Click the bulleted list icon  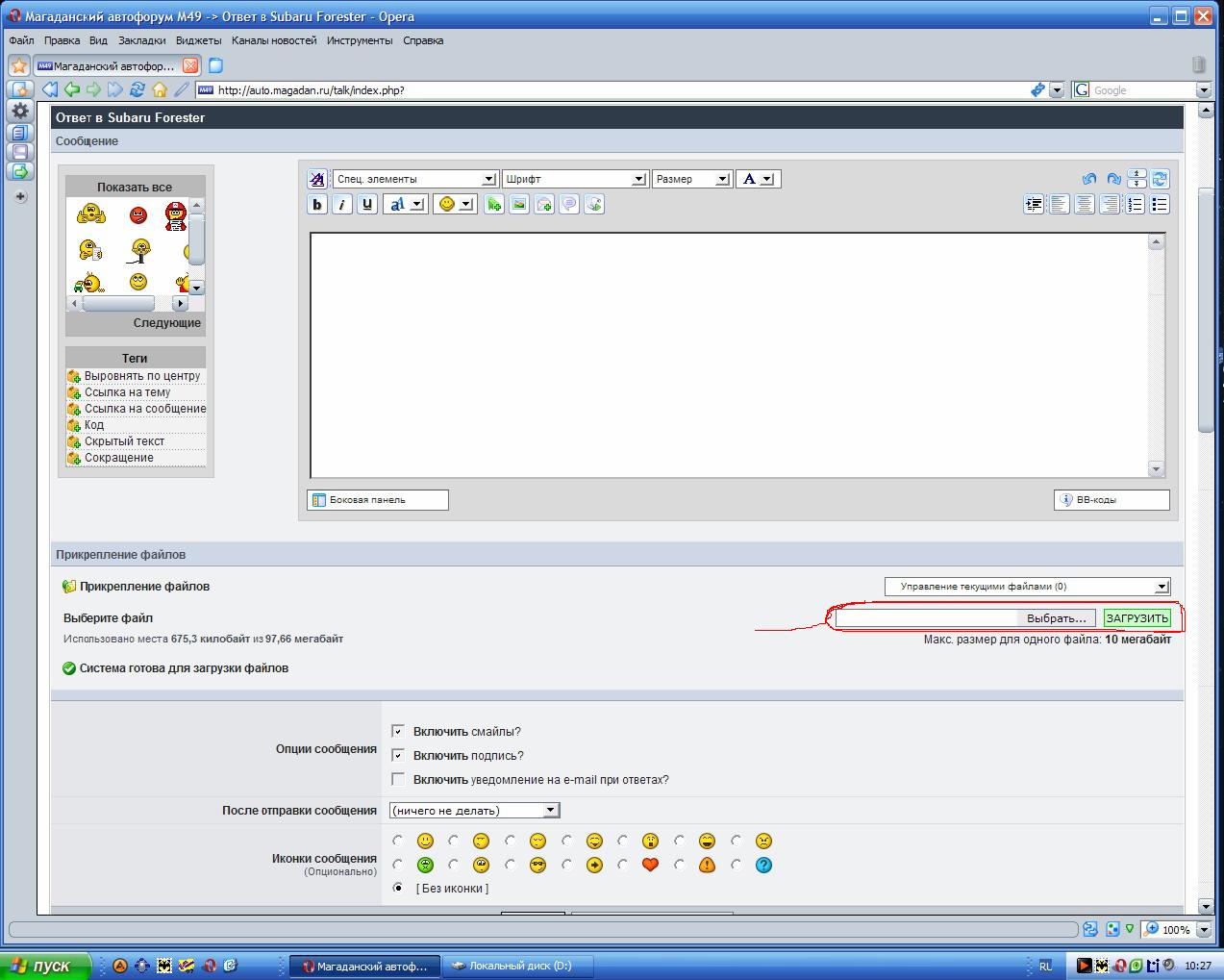tap(1160, 204)
